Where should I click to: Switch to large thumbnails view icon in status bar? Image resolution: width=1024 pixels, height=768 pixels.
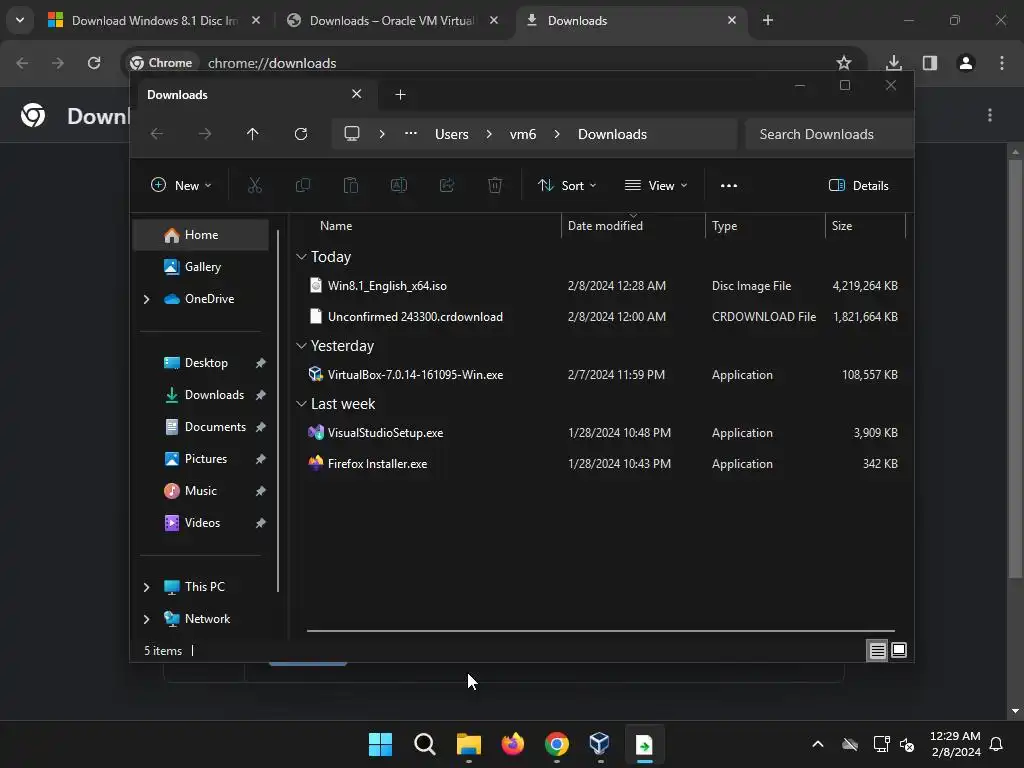(899, 650)
